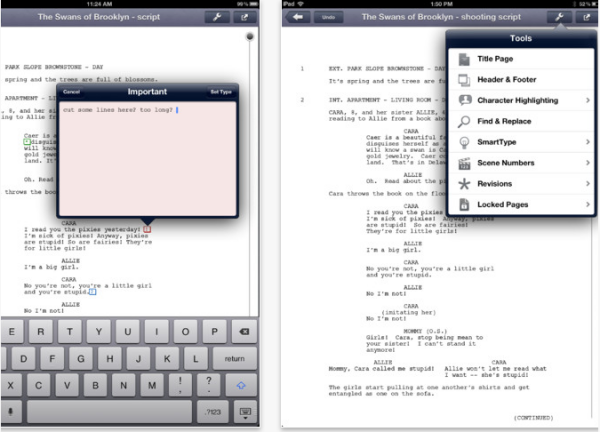Open Locked Pages in Tools menu

point(521,204)
